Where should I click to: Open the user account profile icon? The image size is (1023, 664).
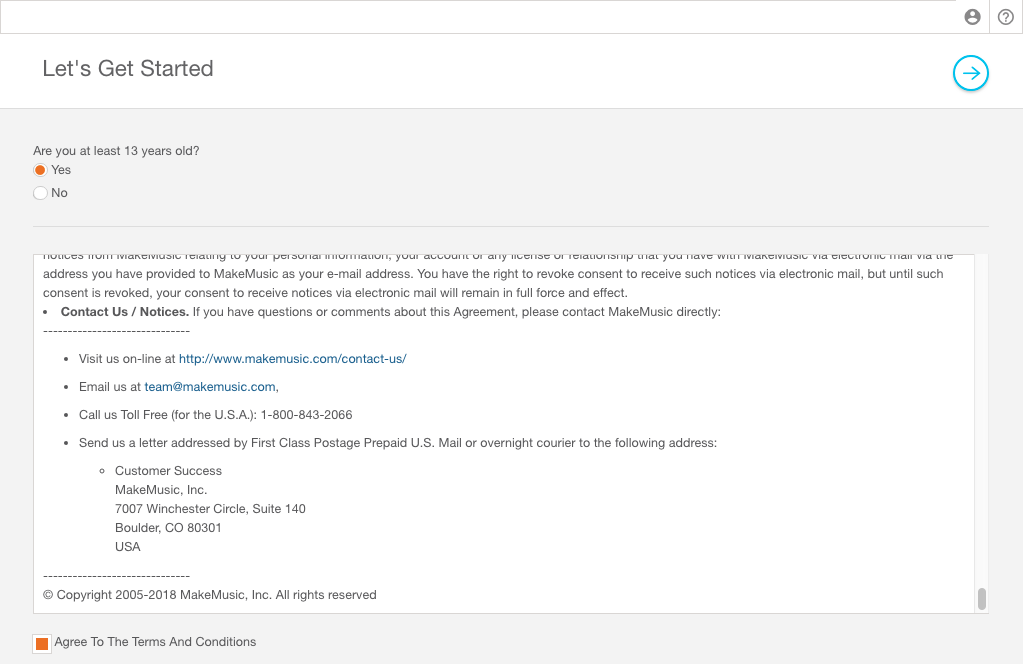(x=972, y=17)
